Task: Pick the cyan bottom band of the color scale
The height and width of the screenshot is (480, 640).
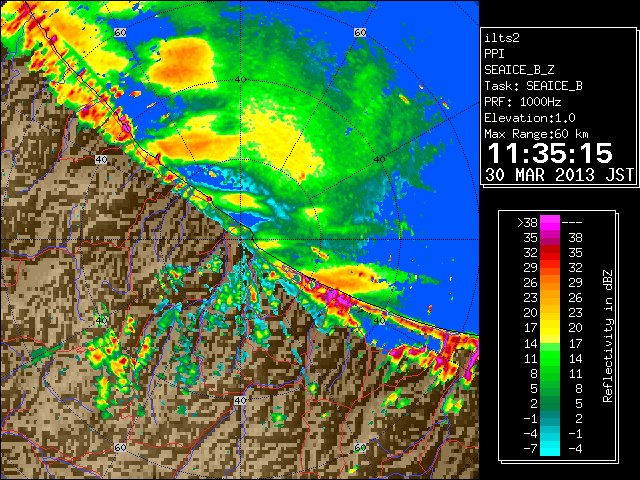Action: (x=550, y=448)
